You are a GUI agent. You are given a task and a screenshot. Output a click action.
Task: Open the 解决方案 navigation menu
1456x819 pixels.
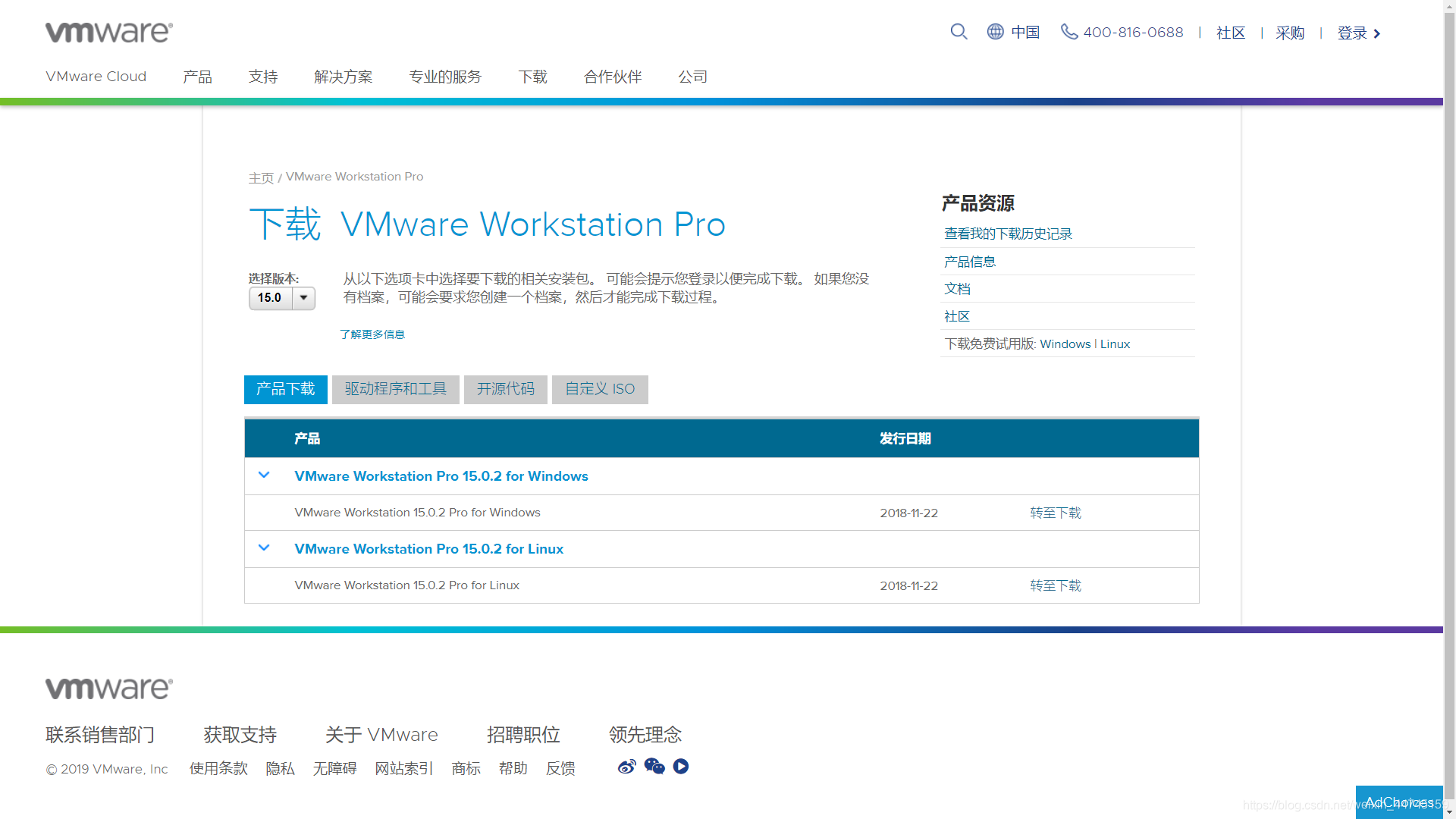pyautogui.click(x=344, y=77)
